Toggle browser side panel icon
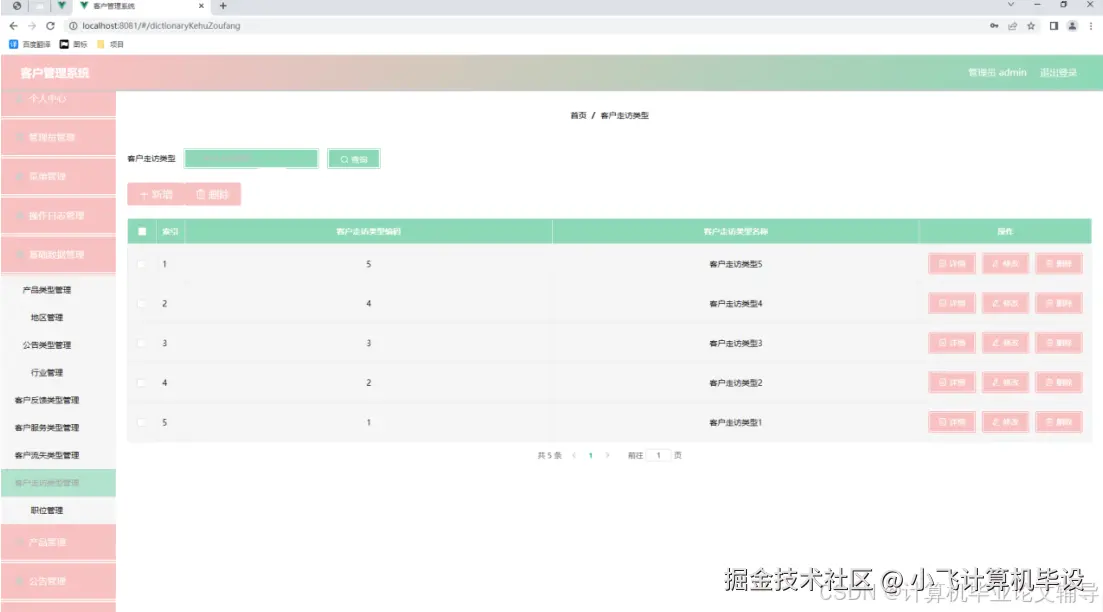 point(1054,26)
